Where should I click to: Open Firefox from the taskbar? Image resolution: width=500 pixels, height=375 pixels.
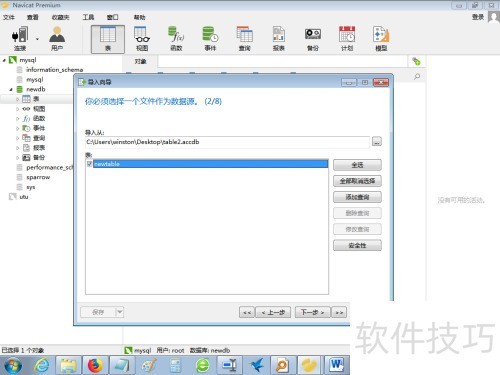(95, 365)
